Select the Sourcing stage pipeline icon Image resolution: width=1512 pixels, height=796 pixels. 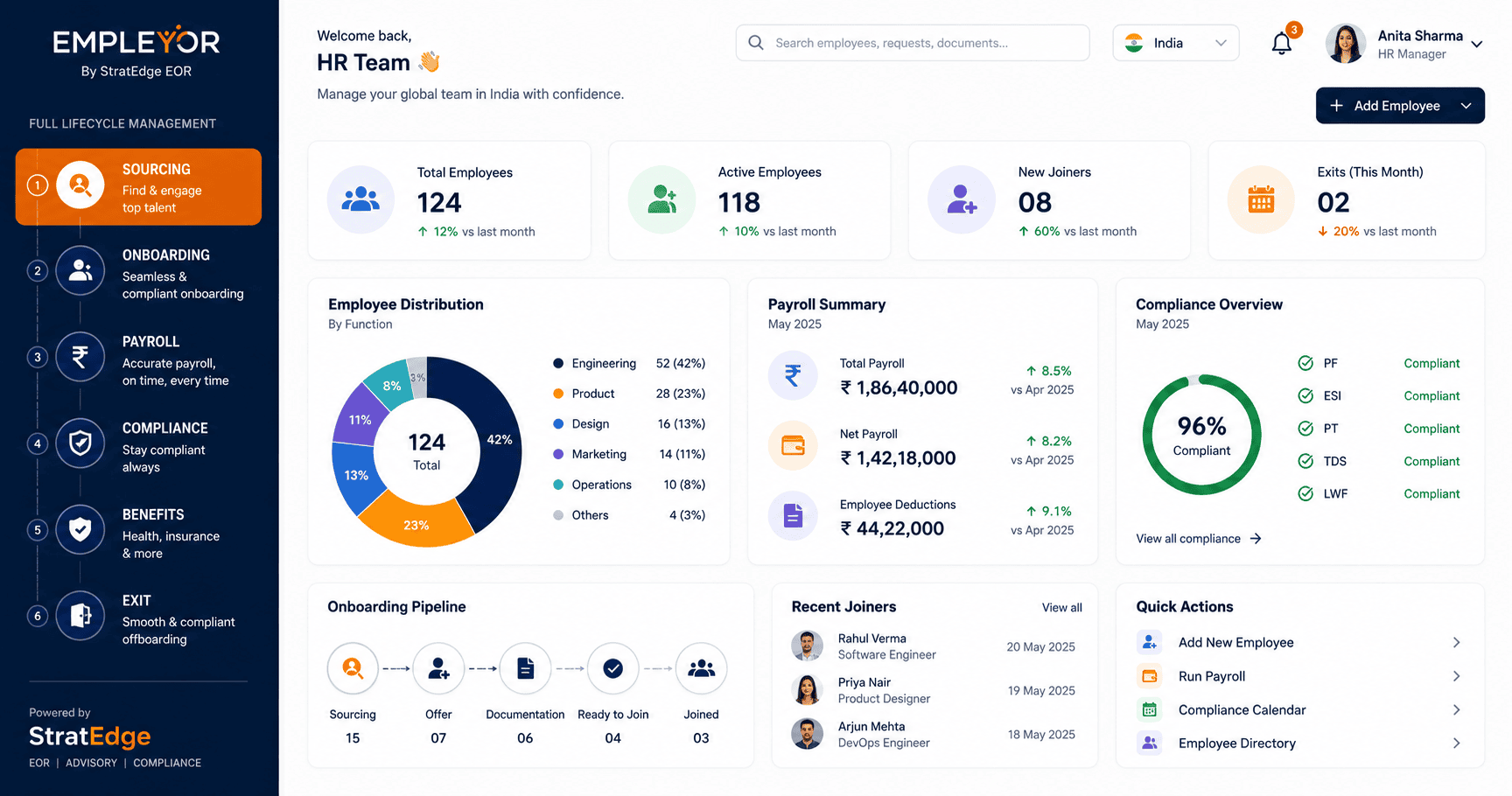353,668
